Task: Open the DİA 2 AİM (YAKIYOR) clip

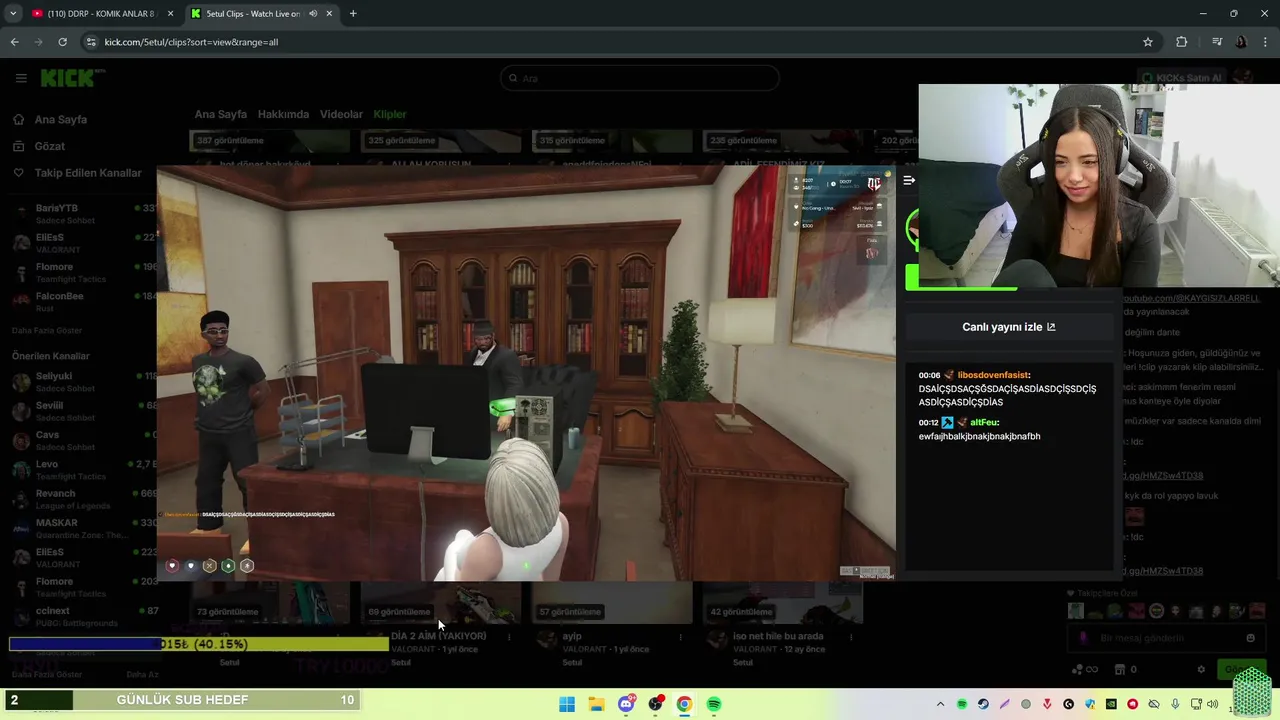Action: (439, 636)
